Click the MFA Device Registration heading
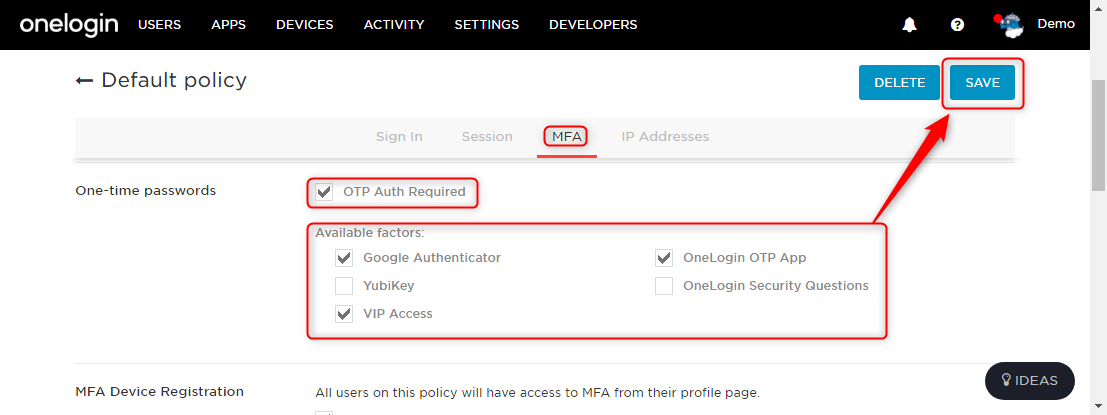This screenshot has height=415, width=1107. point(160,392)
